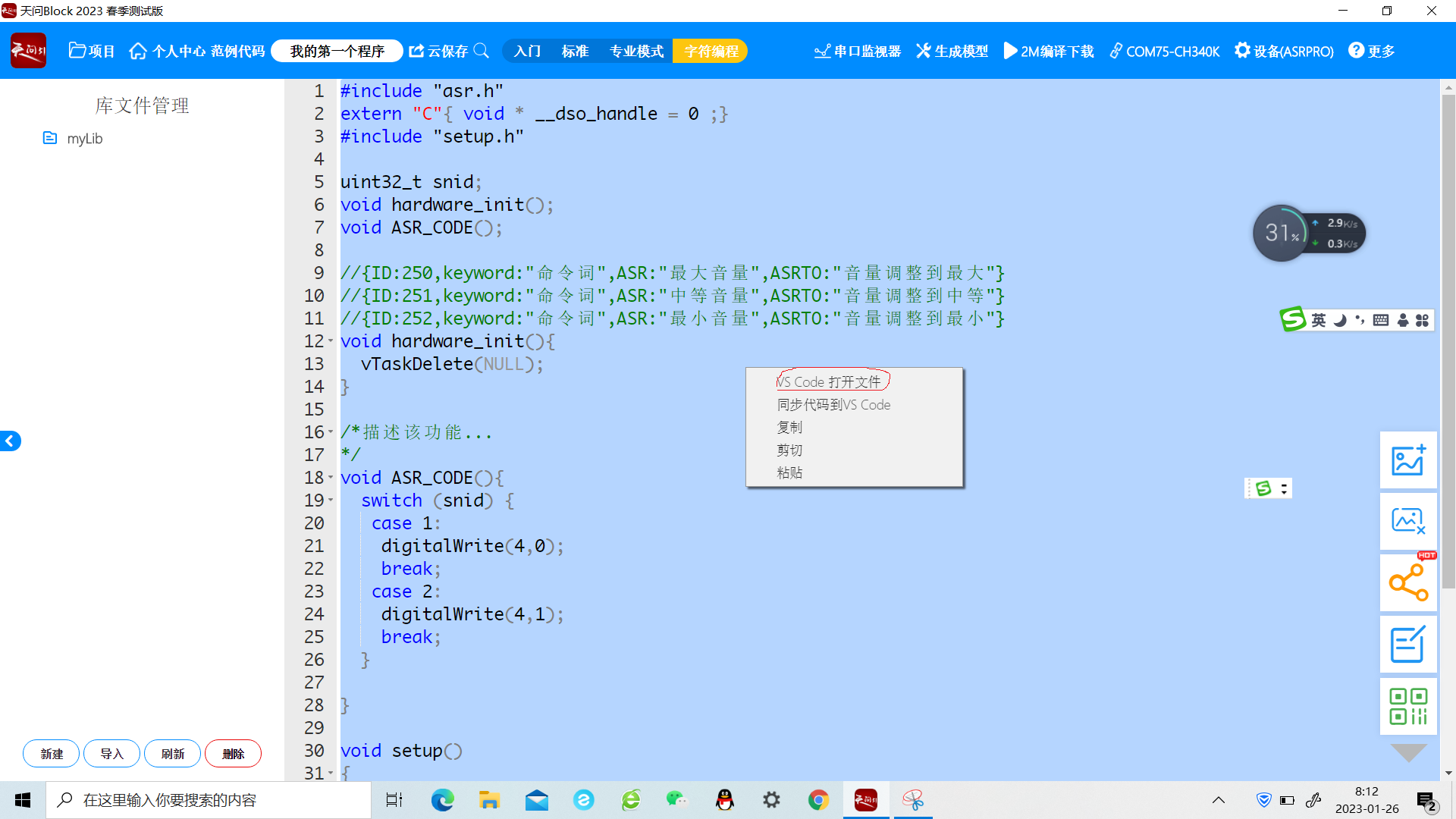Screen dimensions: 1456x819
Task: Click the search magnifier icon in toolbar
Action: coord(481,51)
